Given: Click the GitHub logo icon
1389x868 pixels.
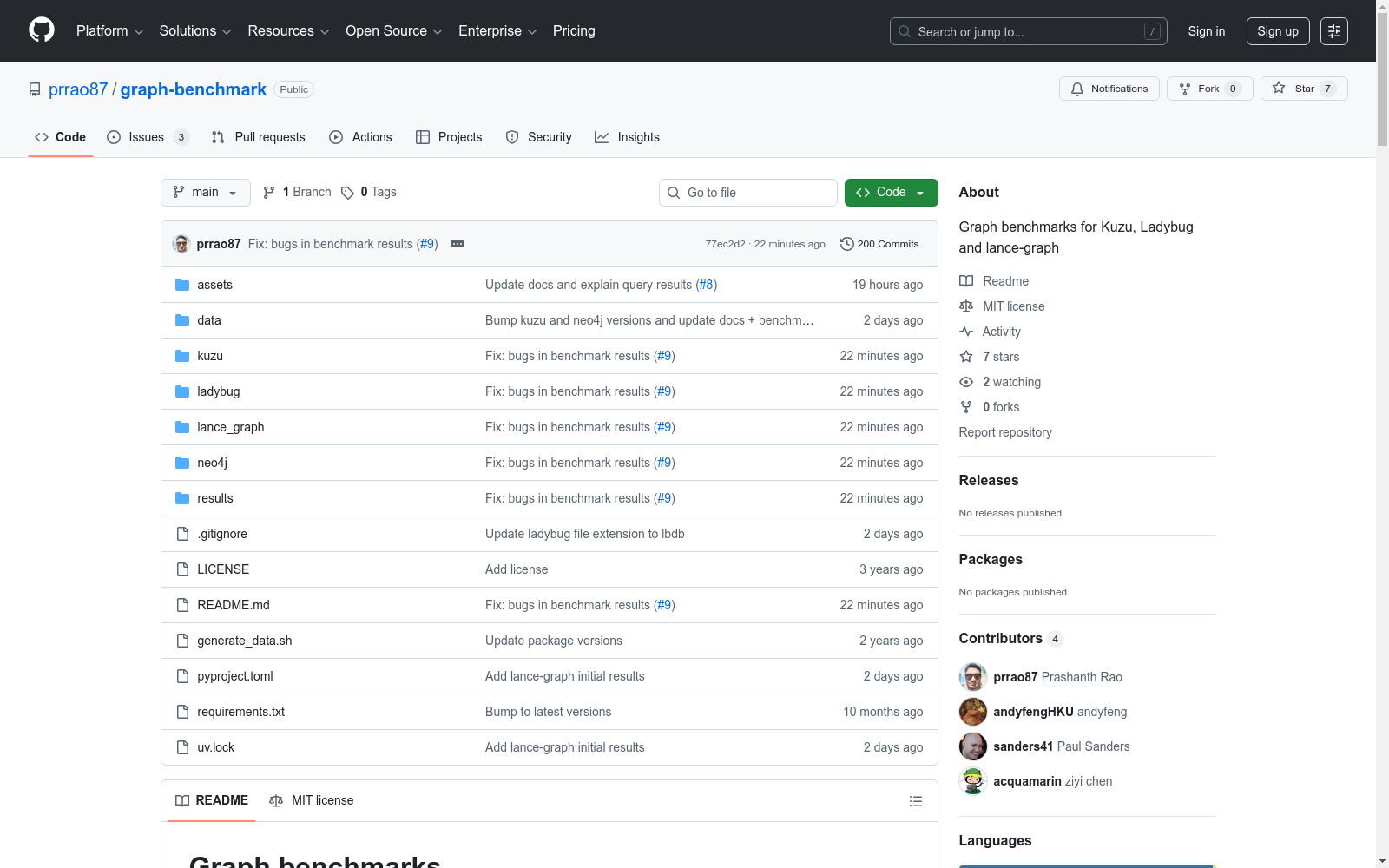Looking at the screenshot, I should [x=42, y=30].
